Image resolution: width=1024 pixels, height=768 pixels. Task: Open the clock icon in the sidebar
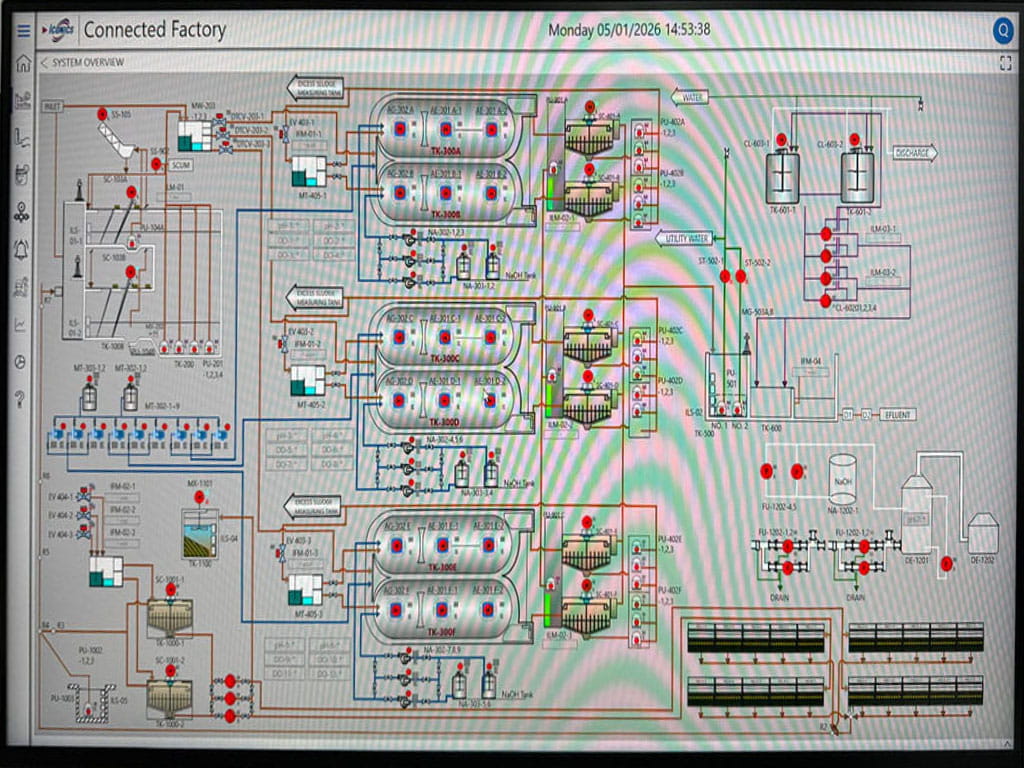21,361
